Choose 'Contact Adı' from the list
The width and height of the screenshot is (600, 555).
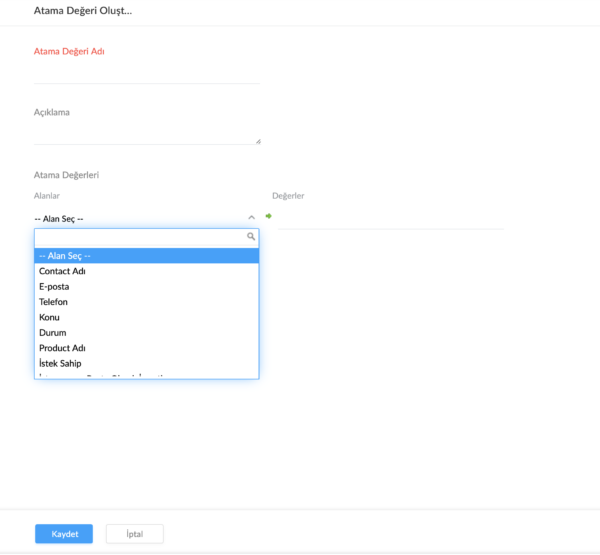tap(146, 271)
